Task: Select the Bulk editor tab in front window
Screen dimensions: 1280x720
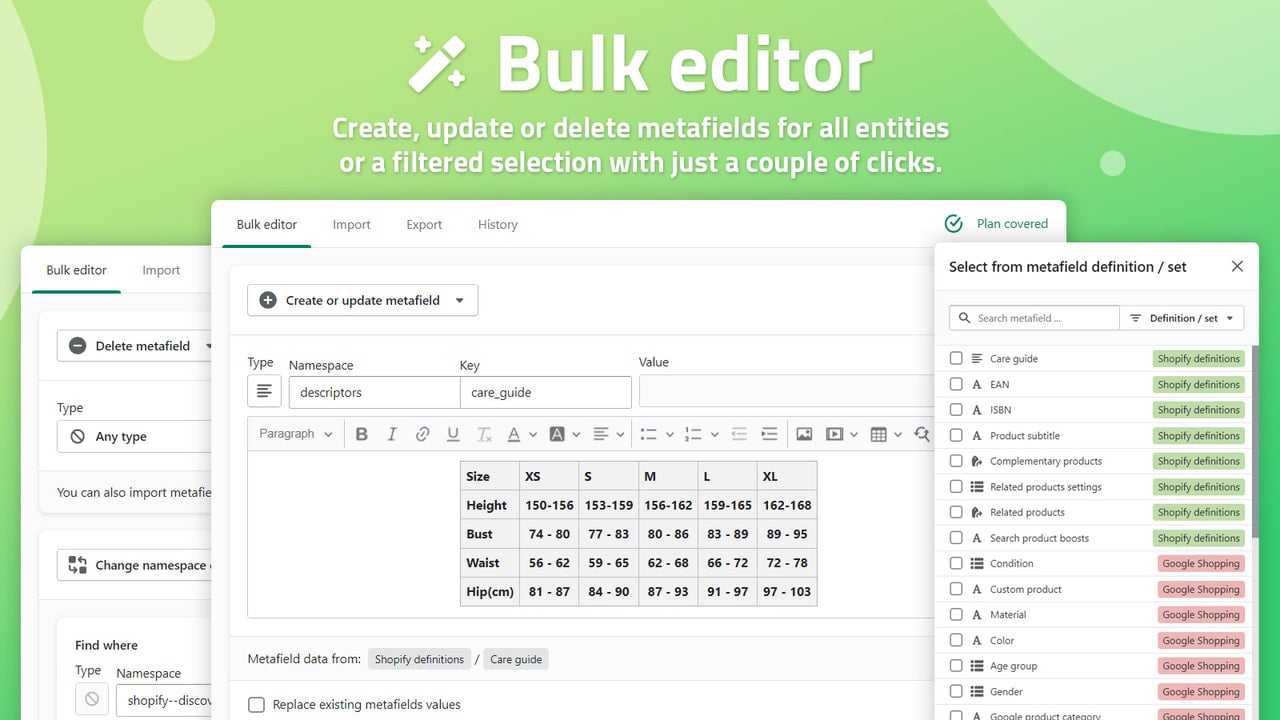Action: coord(267,224)
